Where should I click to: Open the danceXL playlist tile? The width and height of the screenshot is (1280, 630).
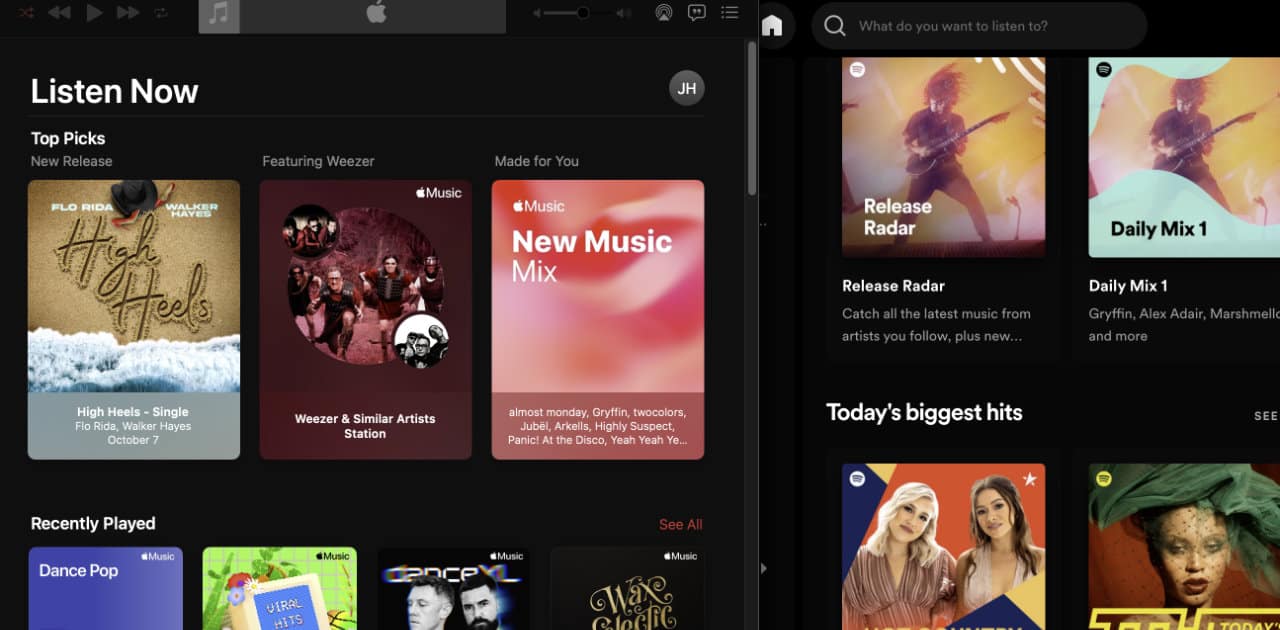pos(454,588)
